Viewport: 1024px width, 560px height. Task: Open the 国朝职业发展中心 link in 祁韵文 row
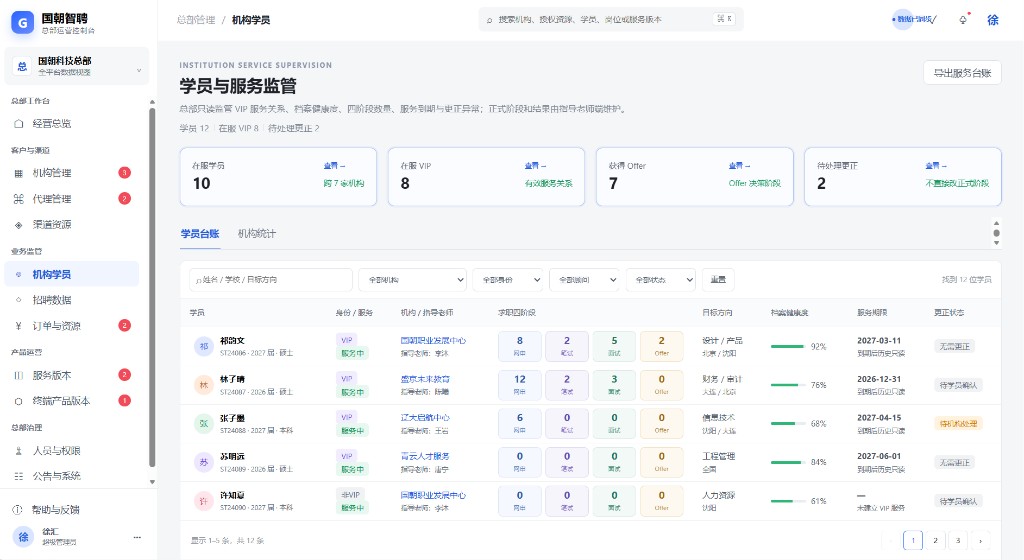(x=433, y=341)
